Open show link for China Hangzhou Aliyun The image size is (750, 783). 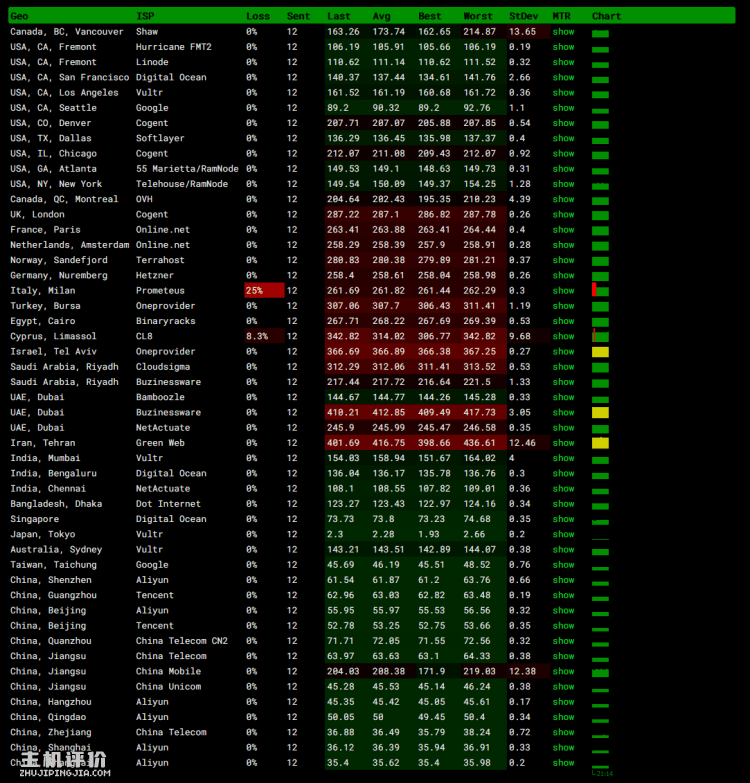(563, 702)
